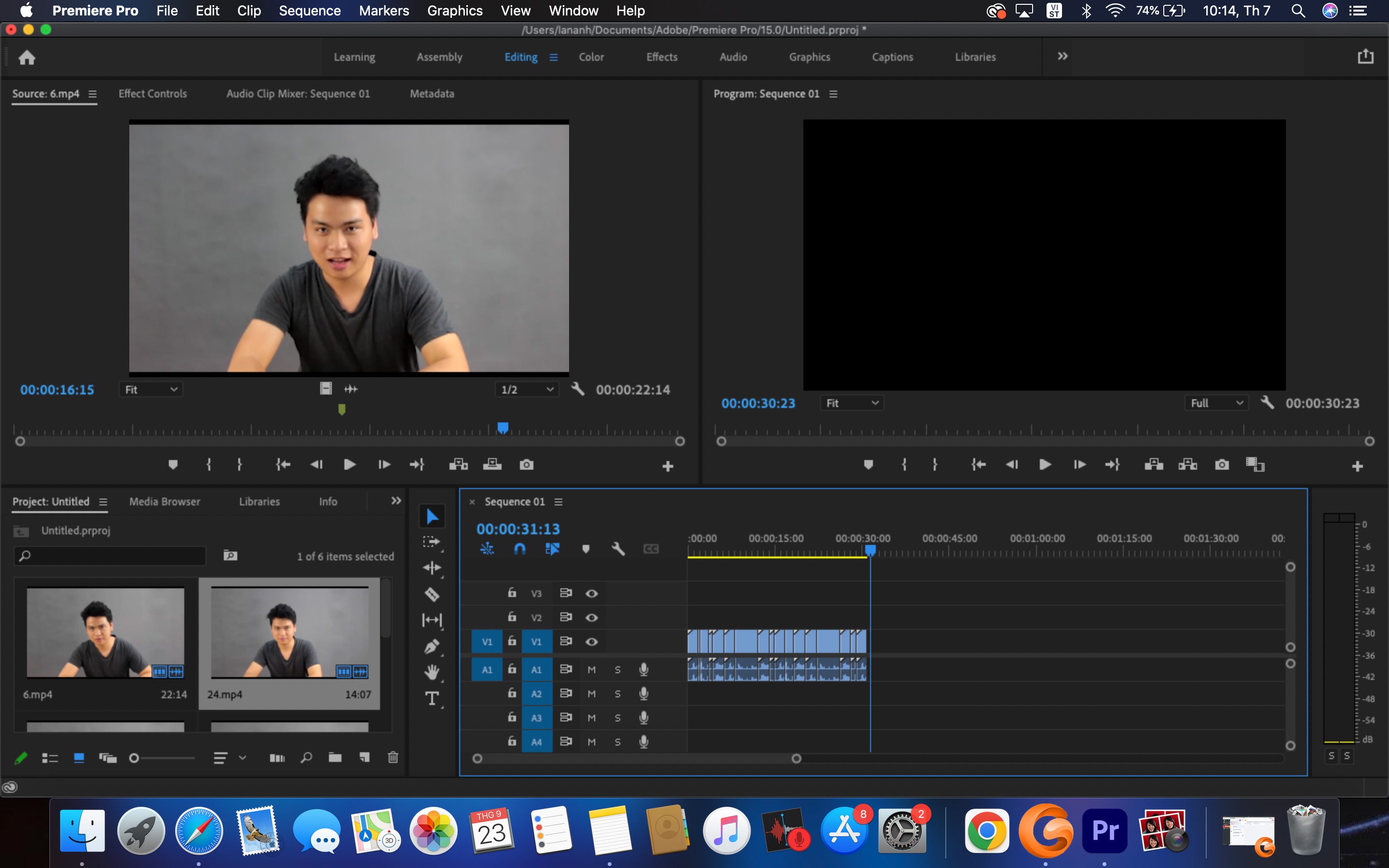1389x868 pixels.
Task: Click Comparison View in Program monitor
Action: click(1255, 464)
